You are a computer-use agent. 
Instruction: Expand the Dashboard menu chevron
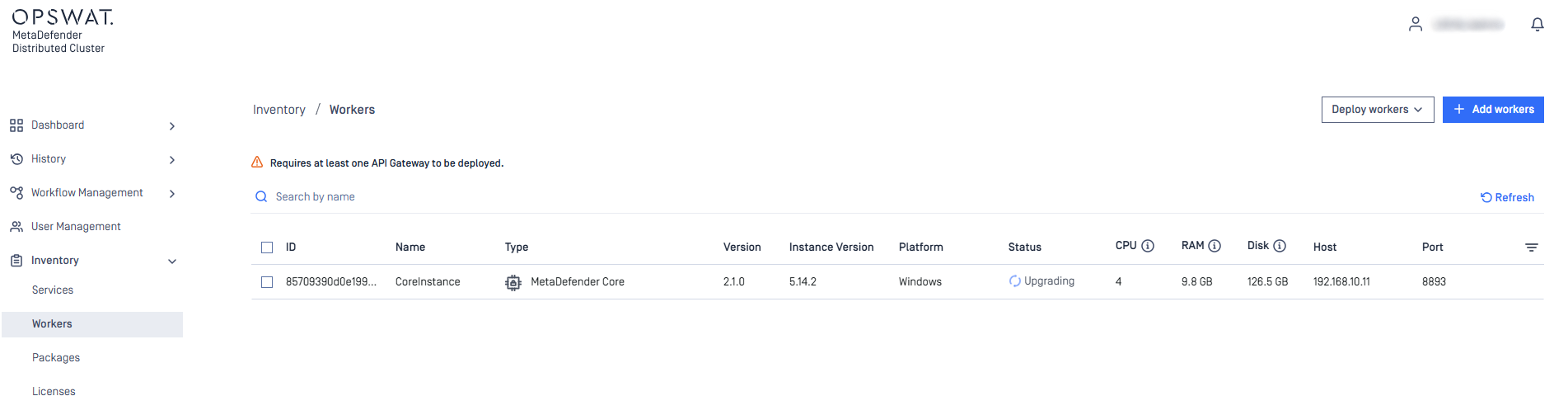172,126
